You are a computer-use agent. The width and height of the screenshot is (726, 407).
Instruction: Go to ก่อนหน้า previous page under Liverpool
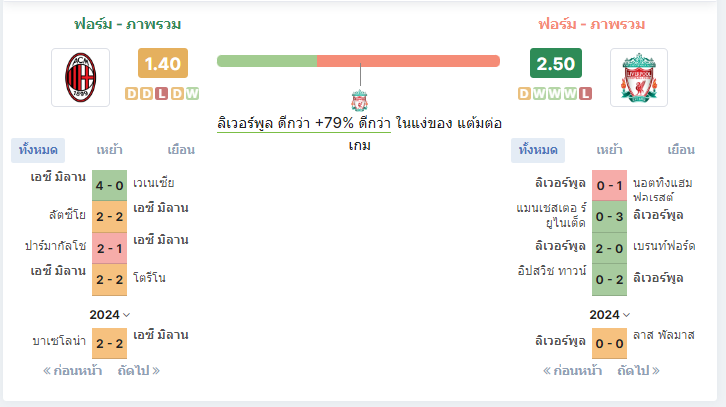(572, 370)
